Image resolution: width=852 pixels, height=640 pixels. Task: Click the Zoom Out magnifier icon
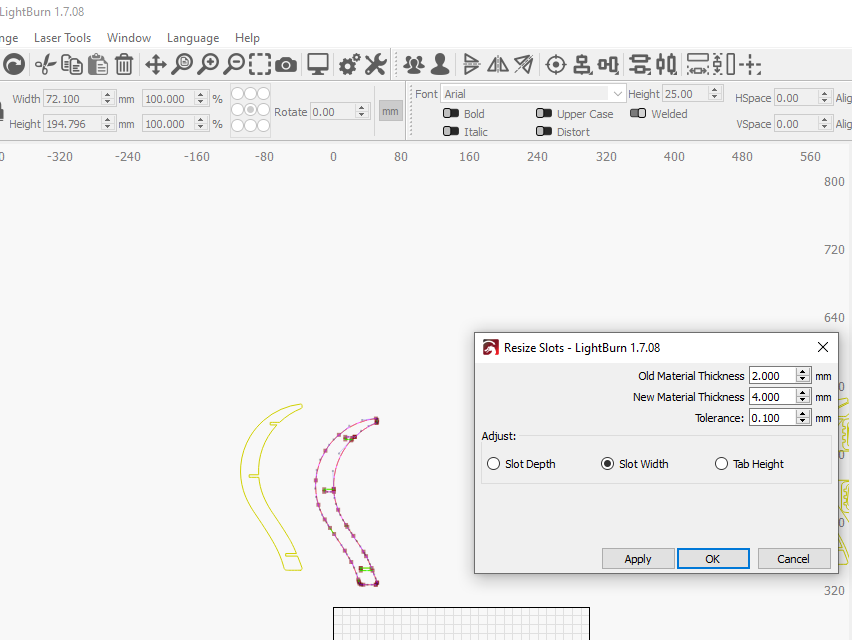pos(234,65)
